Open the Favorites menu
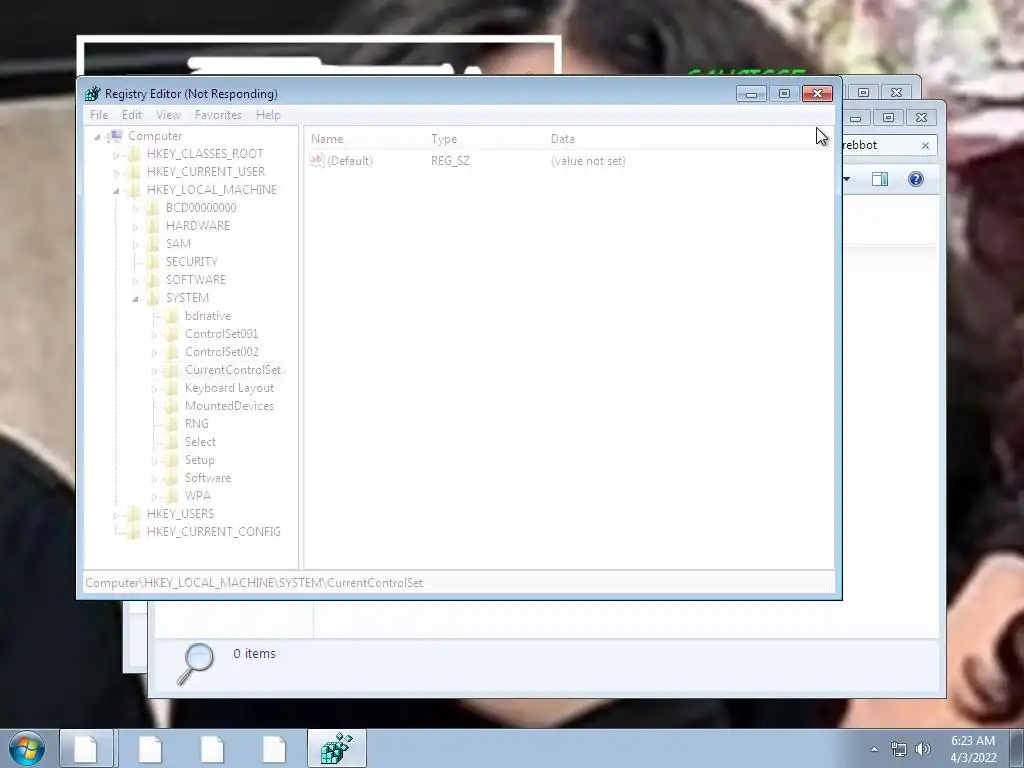 (218, 115)
